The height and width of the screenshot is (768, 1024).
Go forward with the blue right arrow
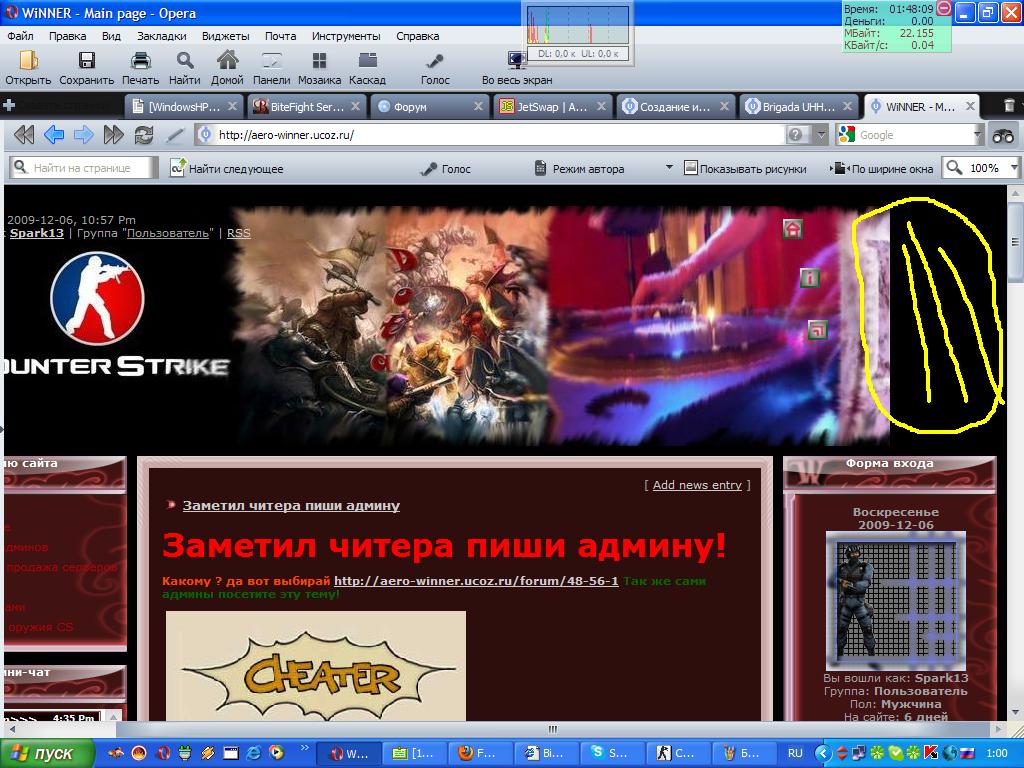84,135
